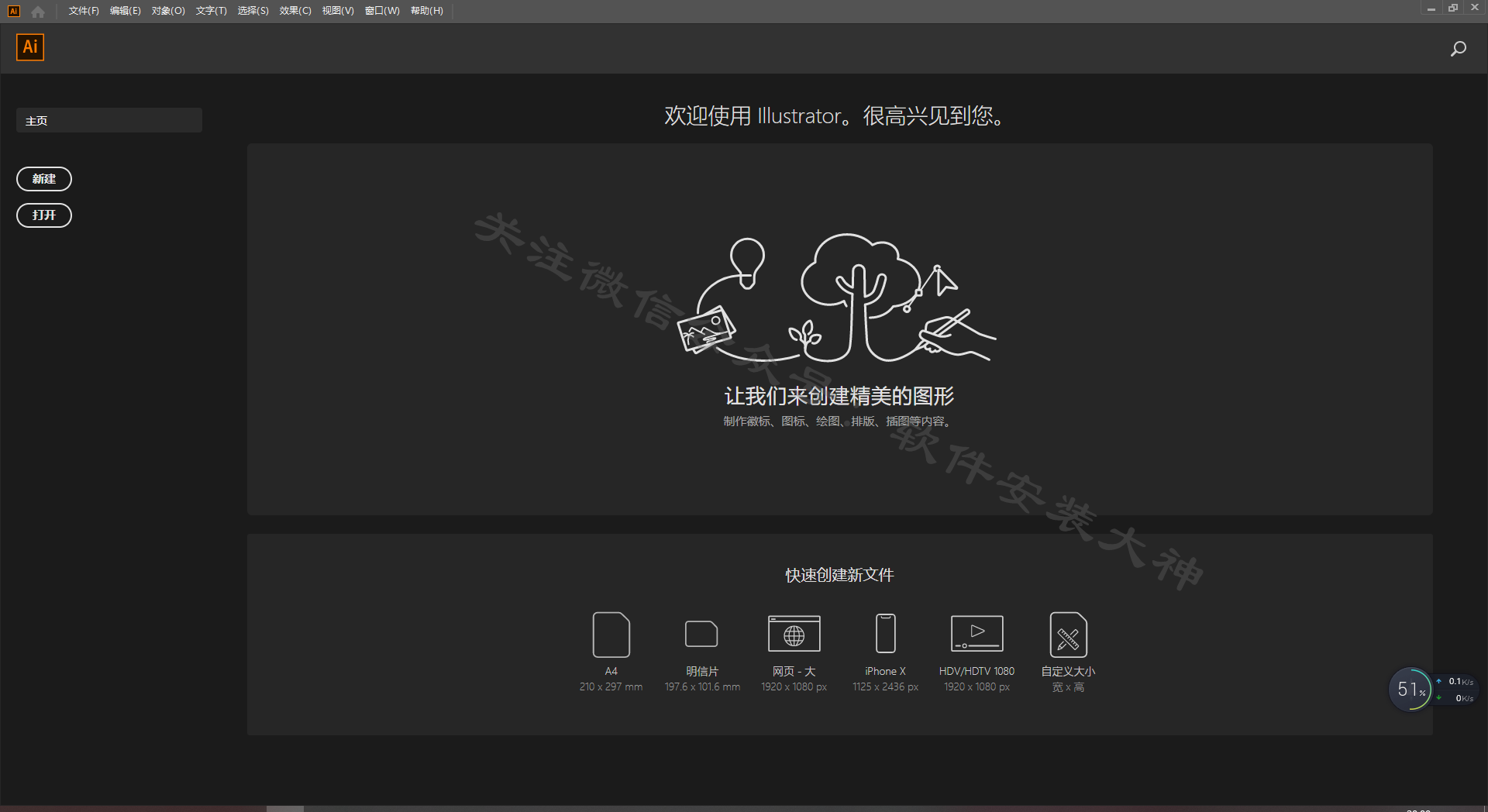This screenshot has width=1488, height=812.
Task: Click the 打开 button
Action: click(44, 215)
